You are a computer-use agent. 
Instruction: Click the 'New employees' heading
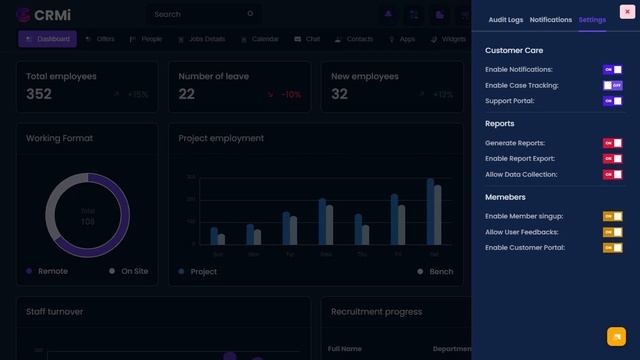pyautogui.click(x=364, y=76)
